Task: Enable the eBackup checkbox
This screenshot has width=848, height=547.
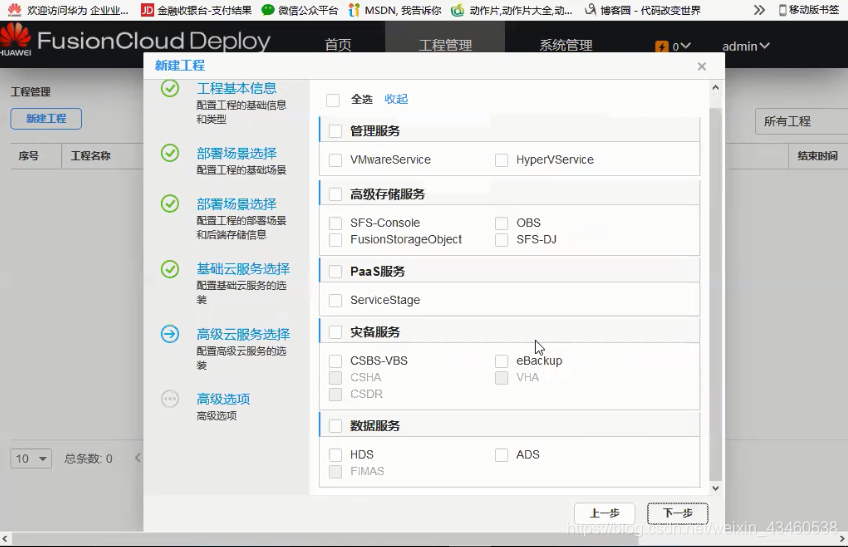Action: pos(501,361)
